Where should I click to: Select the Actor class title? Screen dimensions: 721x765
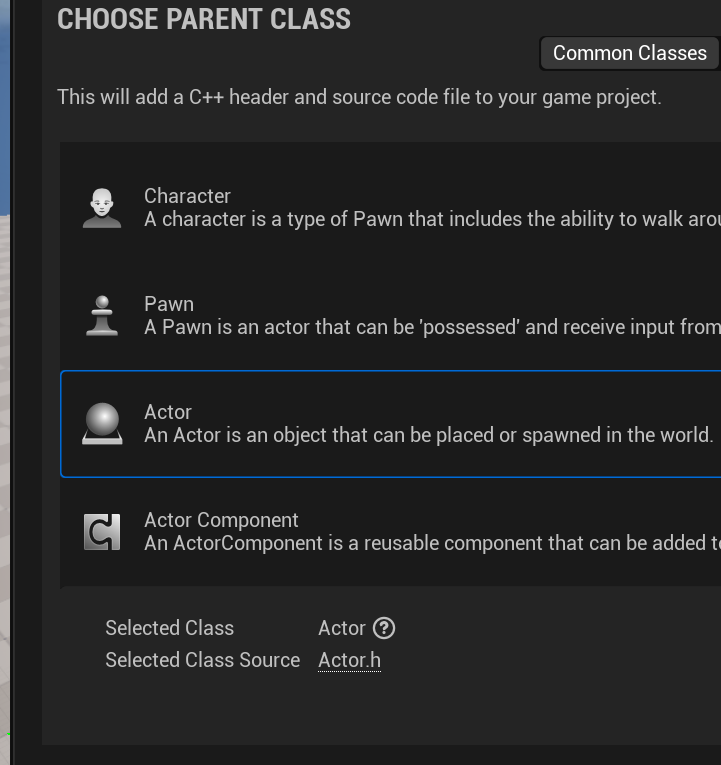pyautogui.click(x=168, y=412)
